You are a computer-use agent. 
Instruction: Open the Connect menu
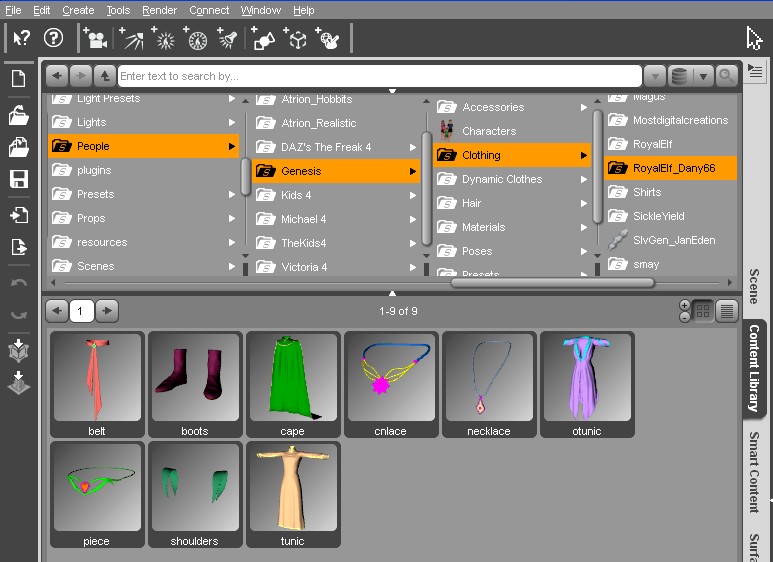coord(209,10)
